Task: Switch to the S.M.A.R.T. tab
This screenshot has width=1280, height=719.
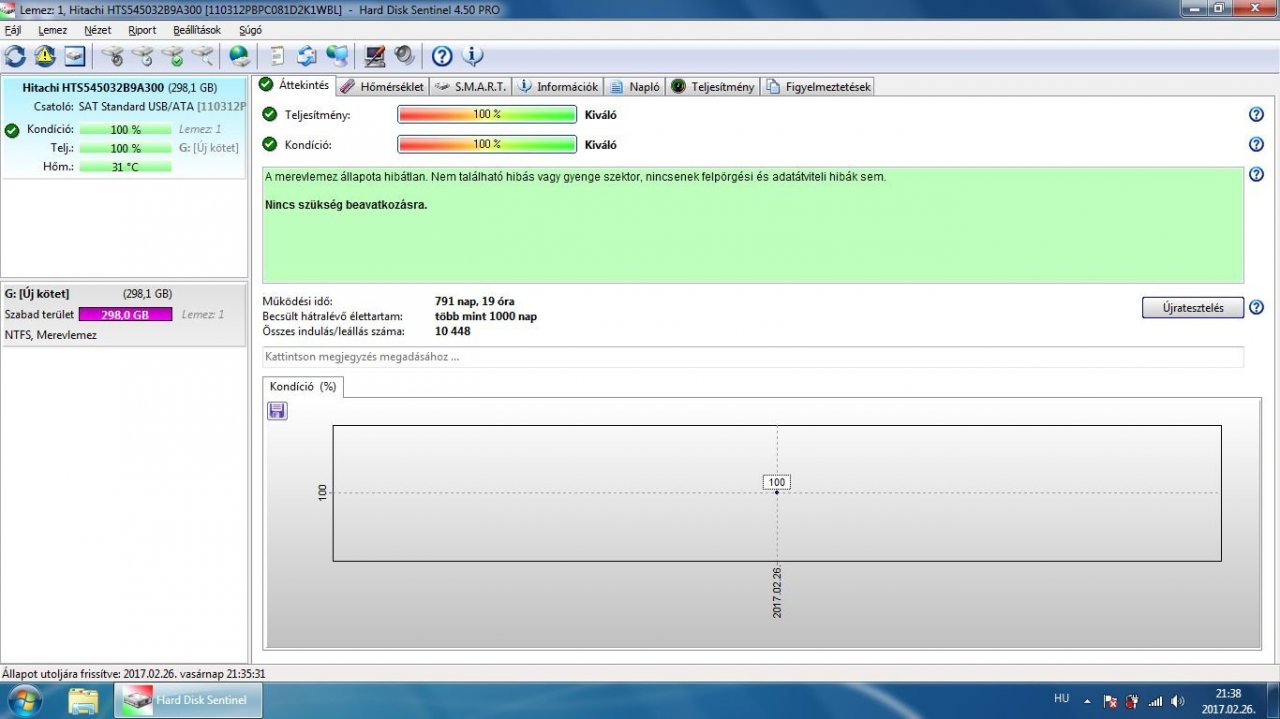Action: point(472,87)
